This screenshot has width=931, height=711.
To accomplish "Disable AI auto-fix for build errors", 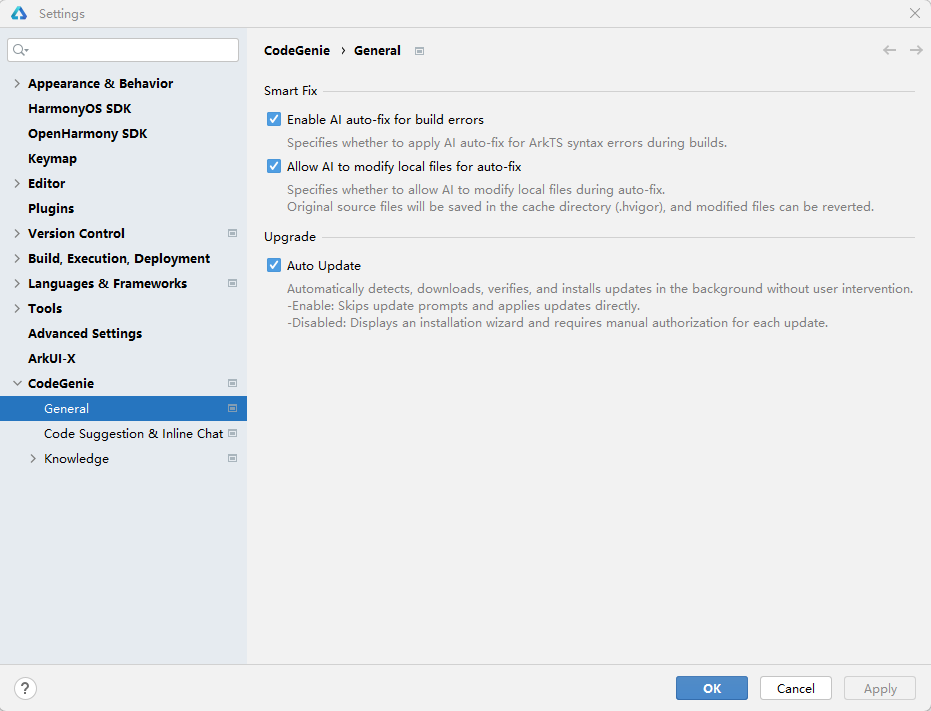I will [274, 119].
